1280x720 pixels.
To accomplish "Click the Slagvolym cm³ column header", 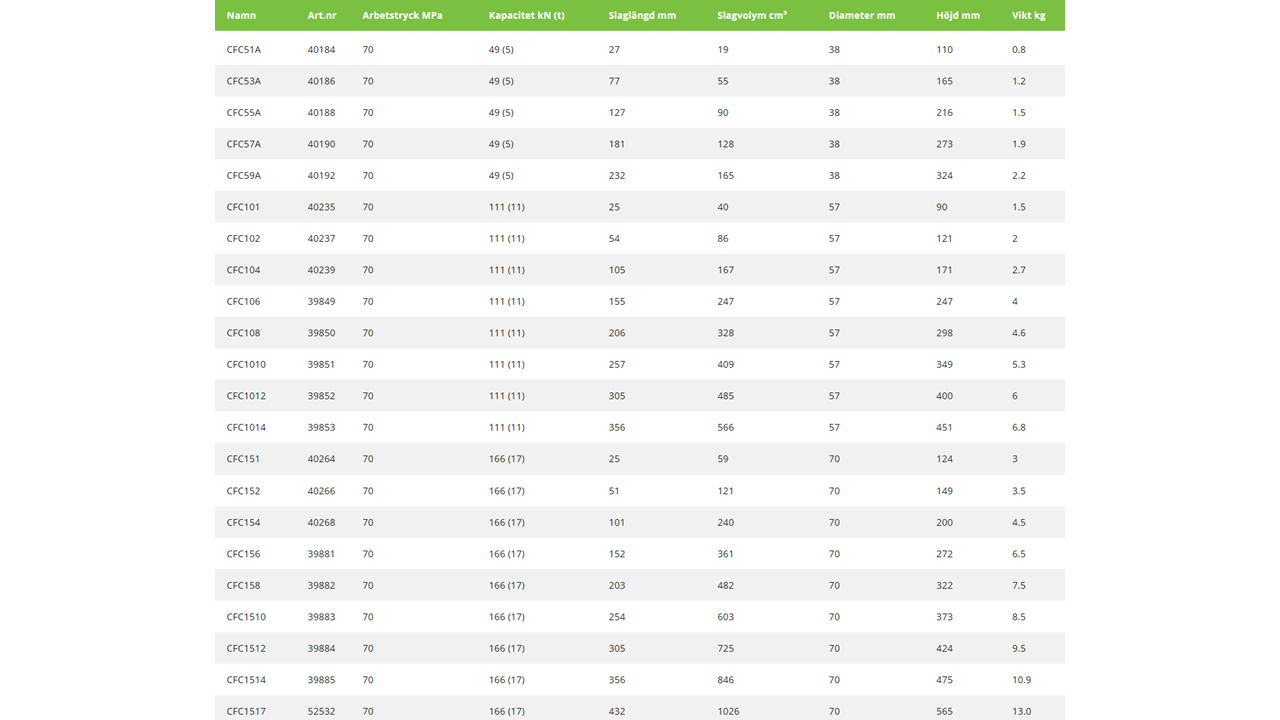I will pos(751,16).
